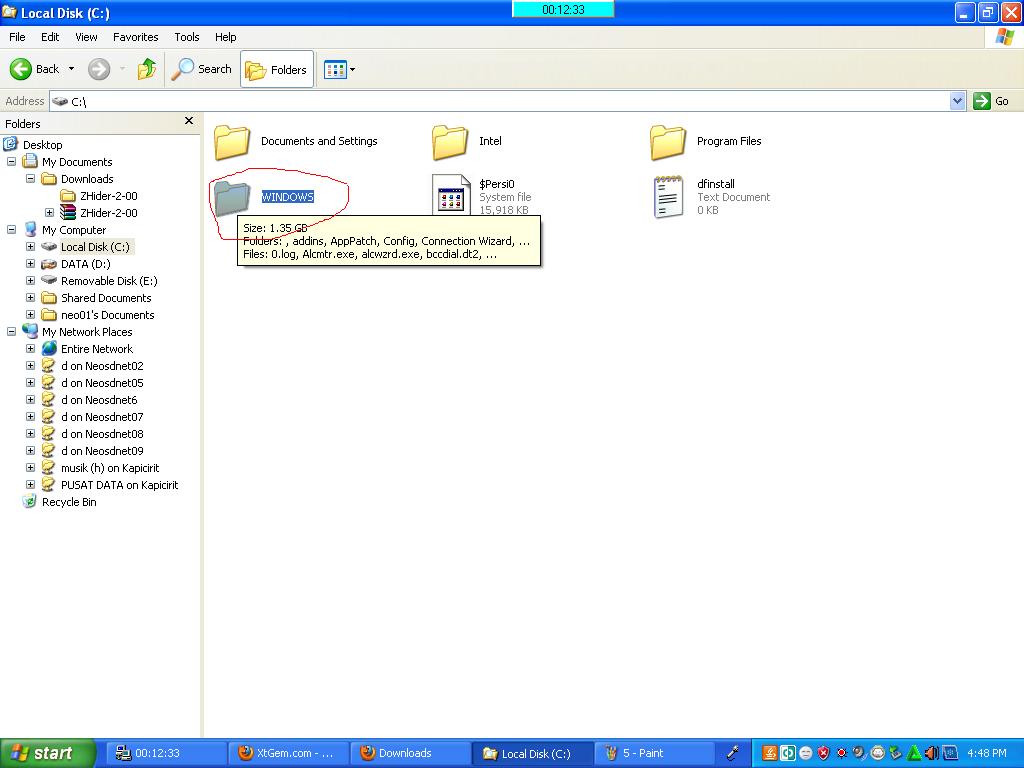Expand the ZHider-2-00 archive node
Image resolution: width=1024 pixels, height=768 pixels.
[49, 212]
